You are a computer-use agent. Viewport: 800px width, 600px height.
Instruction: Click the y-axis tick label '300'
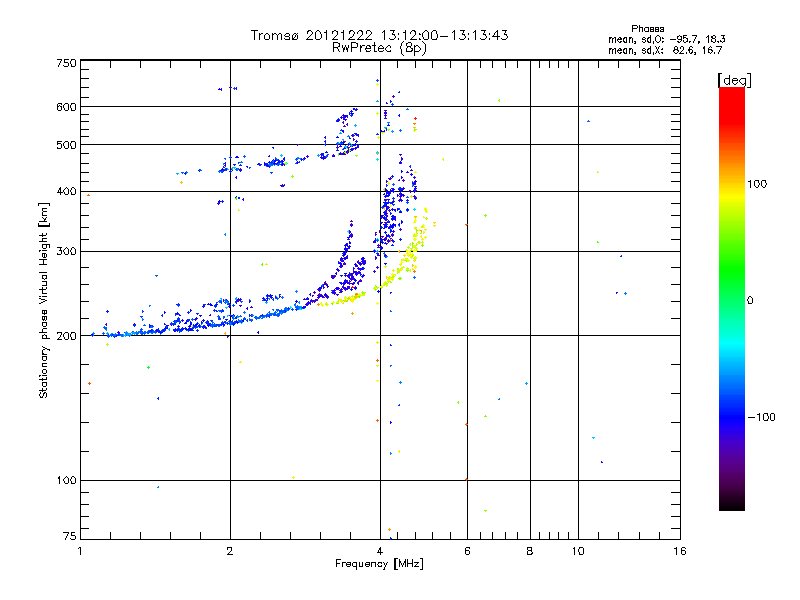click(66, 252)
